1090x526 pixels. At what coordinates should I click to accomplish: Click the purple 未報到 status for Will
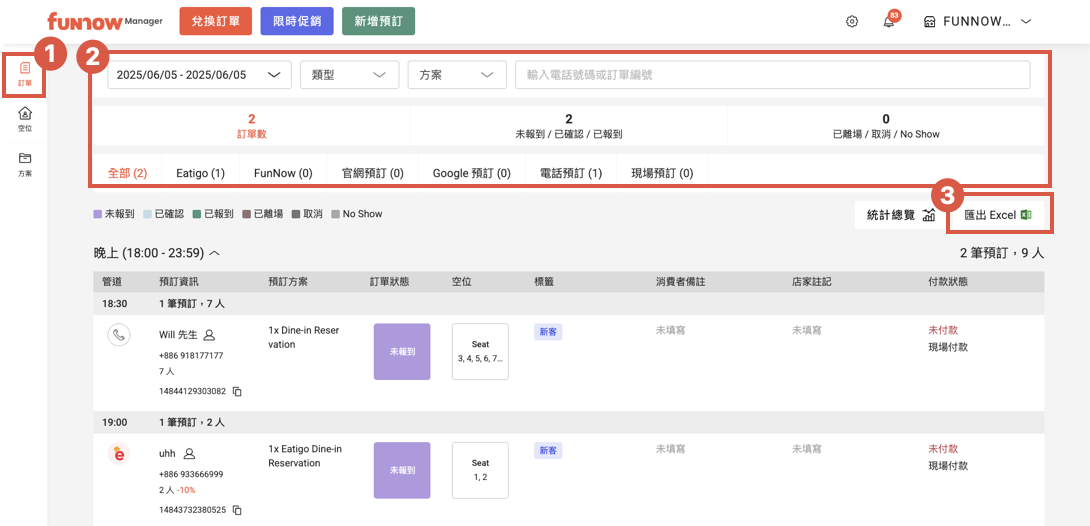(x=402, y=352)
